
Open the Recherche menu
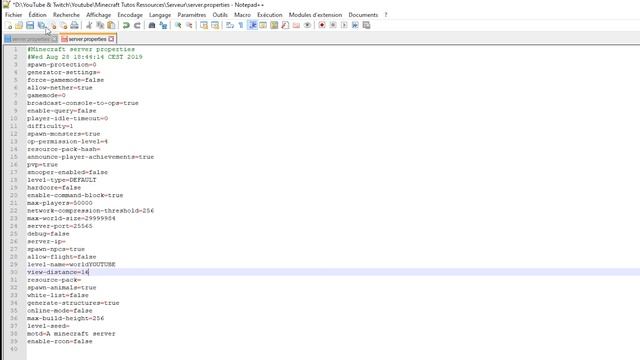[x=66, y=15]
